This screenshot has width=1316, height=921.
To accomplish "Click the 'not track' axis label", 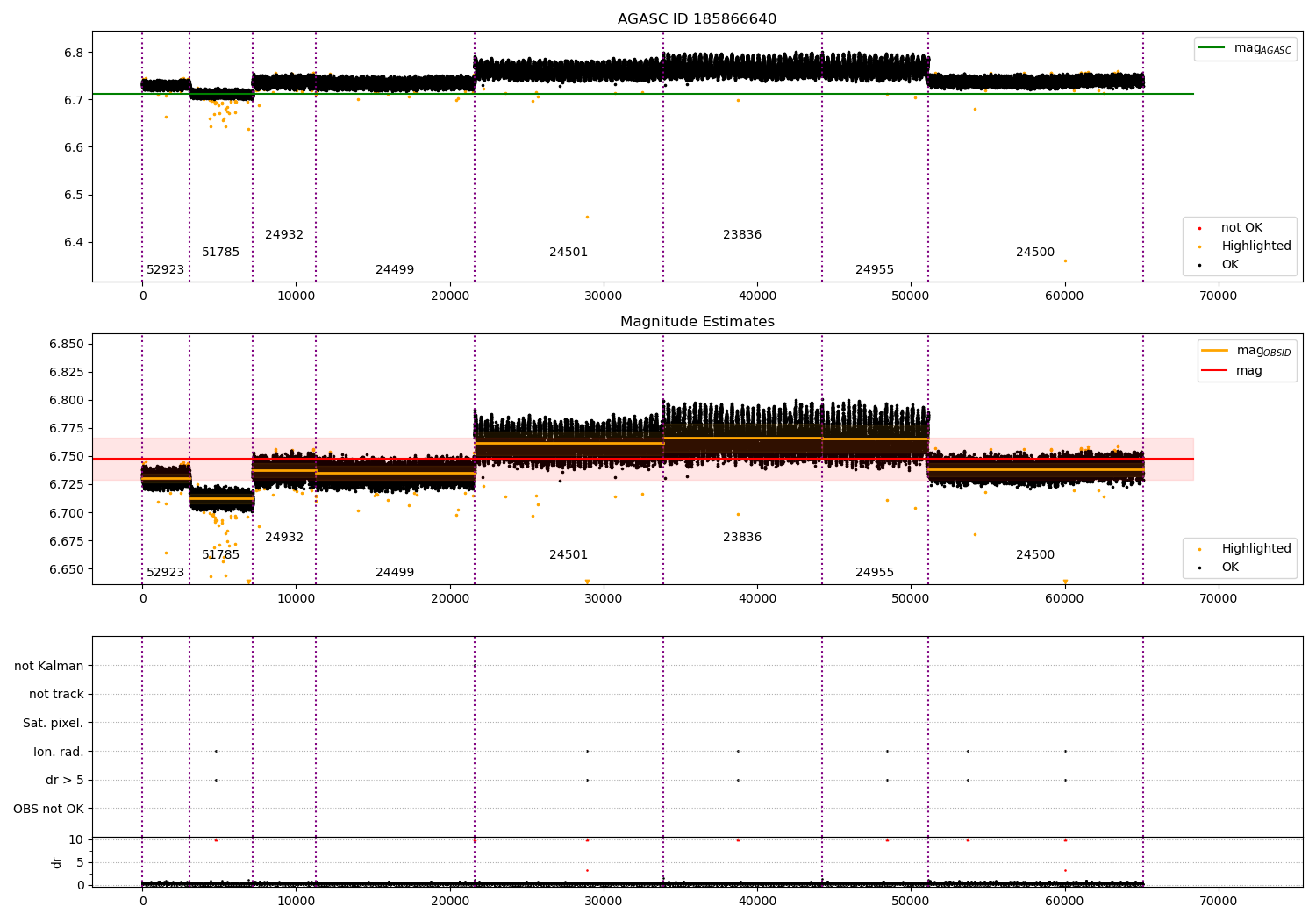I will point(56,694).
